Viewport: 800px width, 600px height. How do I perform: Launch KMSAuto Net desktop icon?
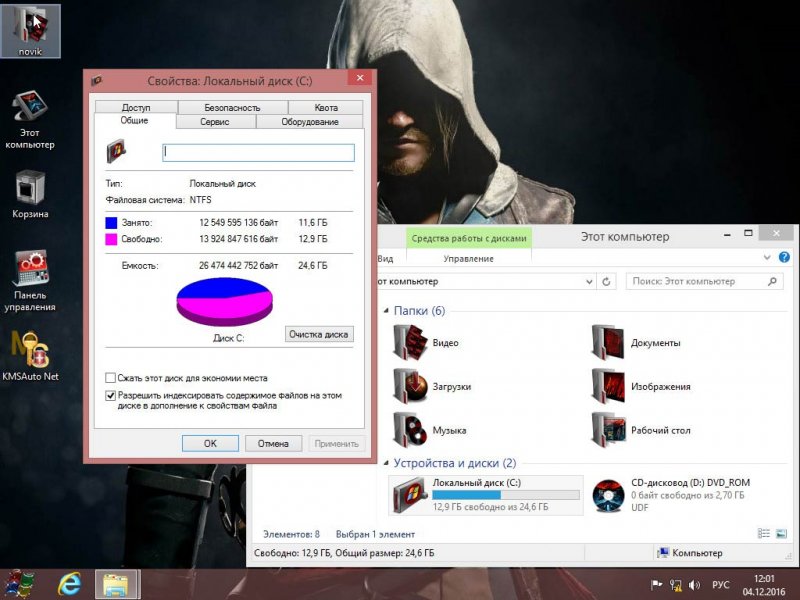[x=30, y=356]
